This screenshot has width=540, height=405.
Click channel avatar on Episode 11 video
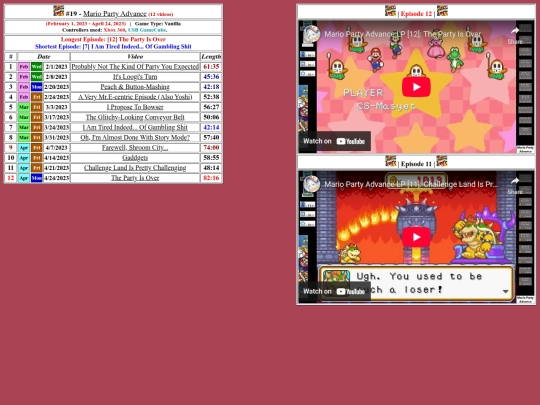point(312,184)
